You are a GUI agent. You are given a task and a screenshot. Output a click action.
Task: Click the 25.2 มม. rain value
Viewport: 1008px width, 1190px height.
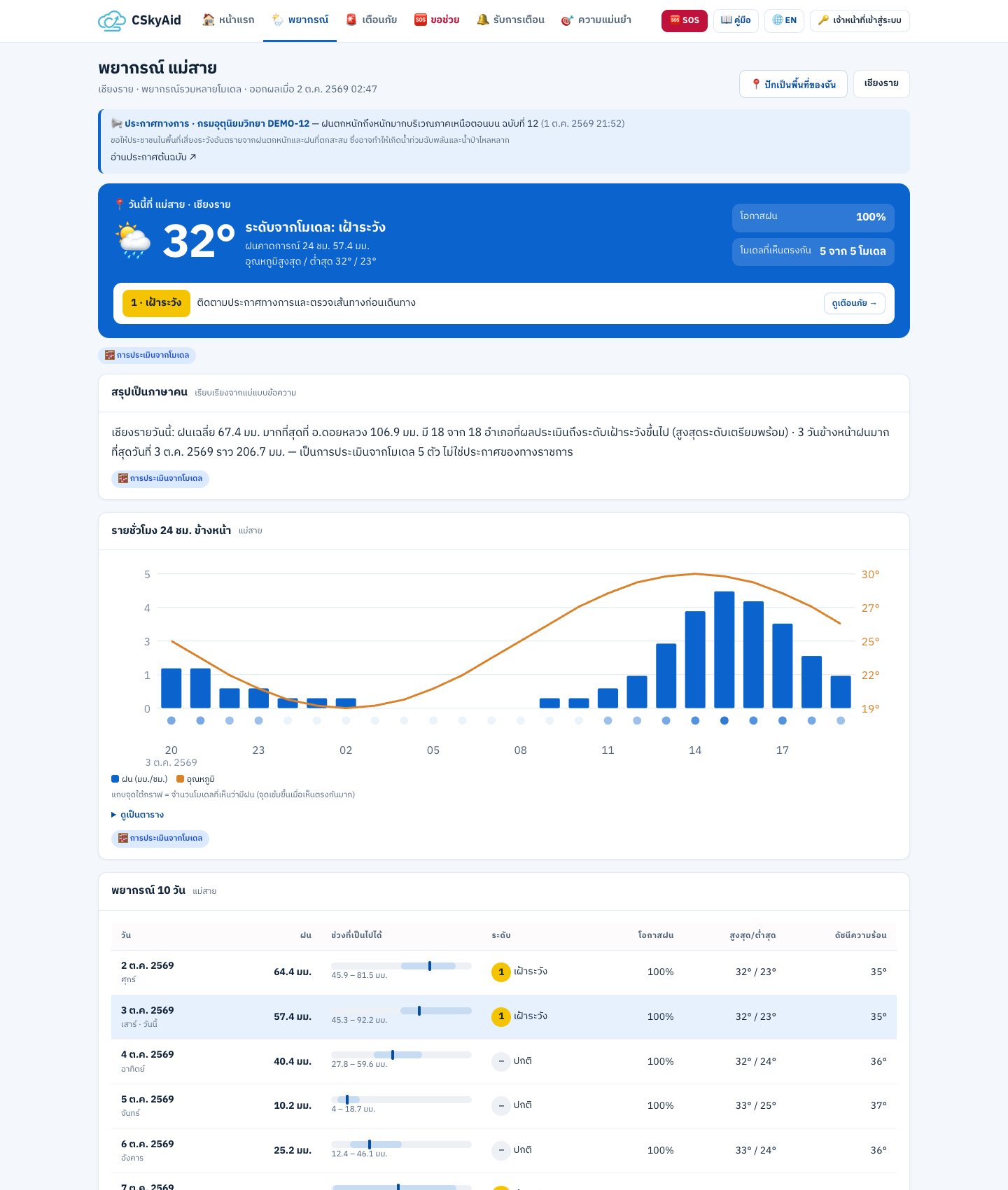(x=293, y=1150)
